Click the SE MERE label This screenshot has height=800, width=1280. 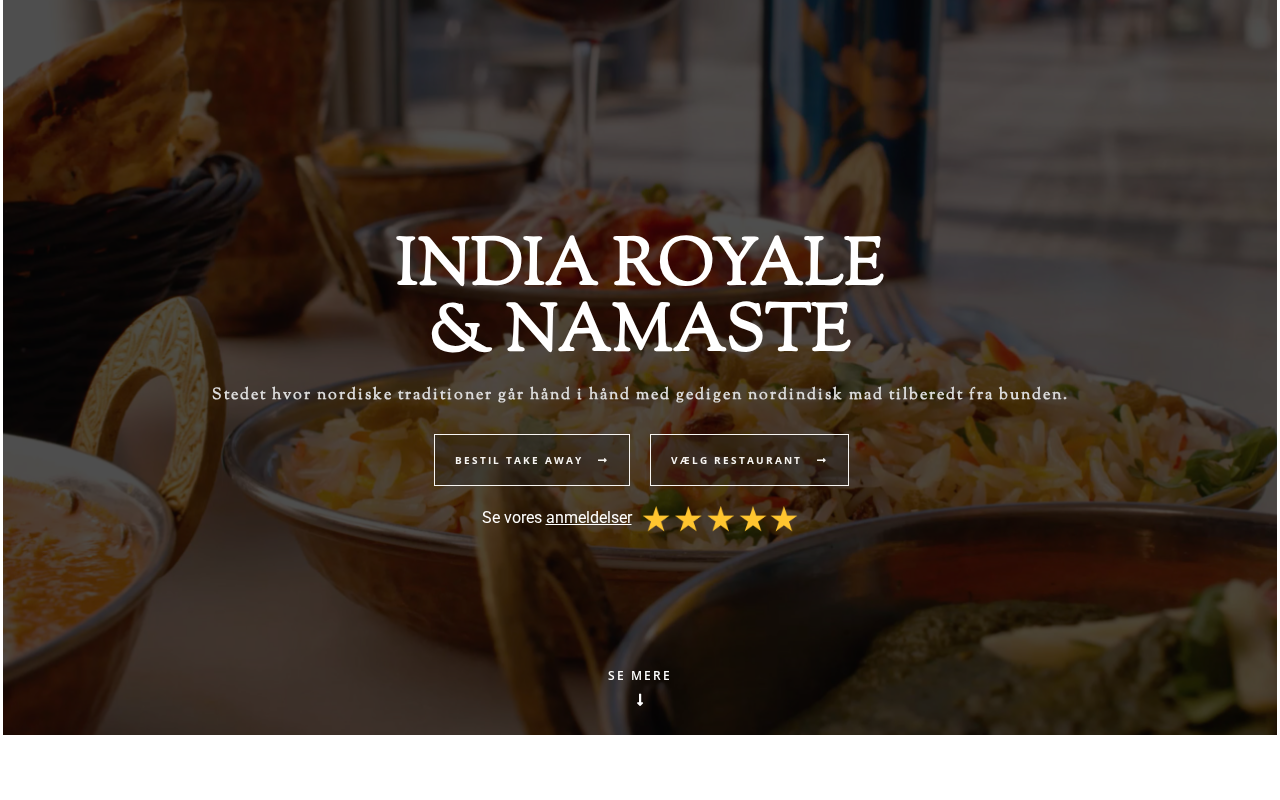click(640, 676)
